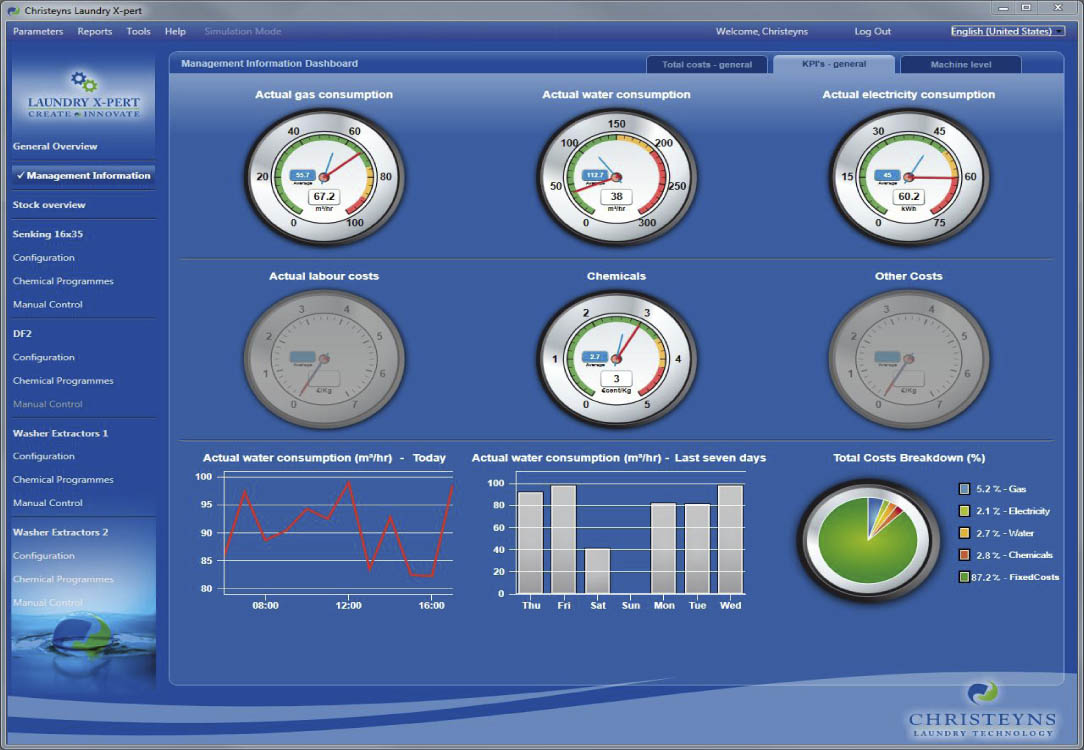
Task: Open the English (United States) language dropdown
Action: [x=1007, y=31]
